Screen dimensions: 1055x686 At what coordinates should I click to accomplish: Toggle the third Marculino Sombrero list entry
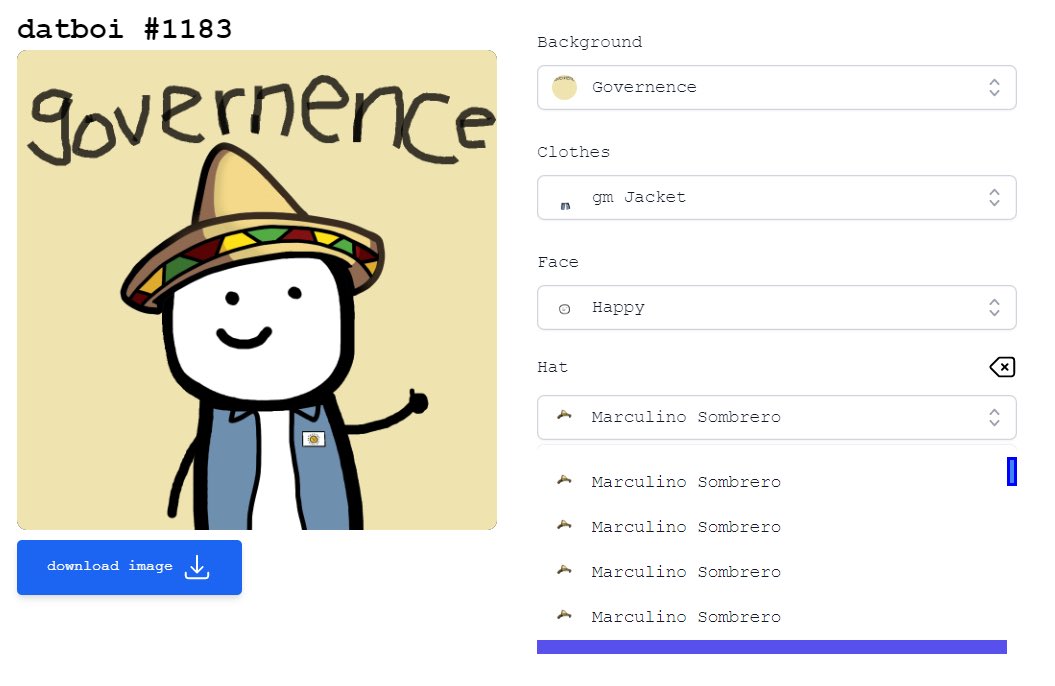(686, 571)
